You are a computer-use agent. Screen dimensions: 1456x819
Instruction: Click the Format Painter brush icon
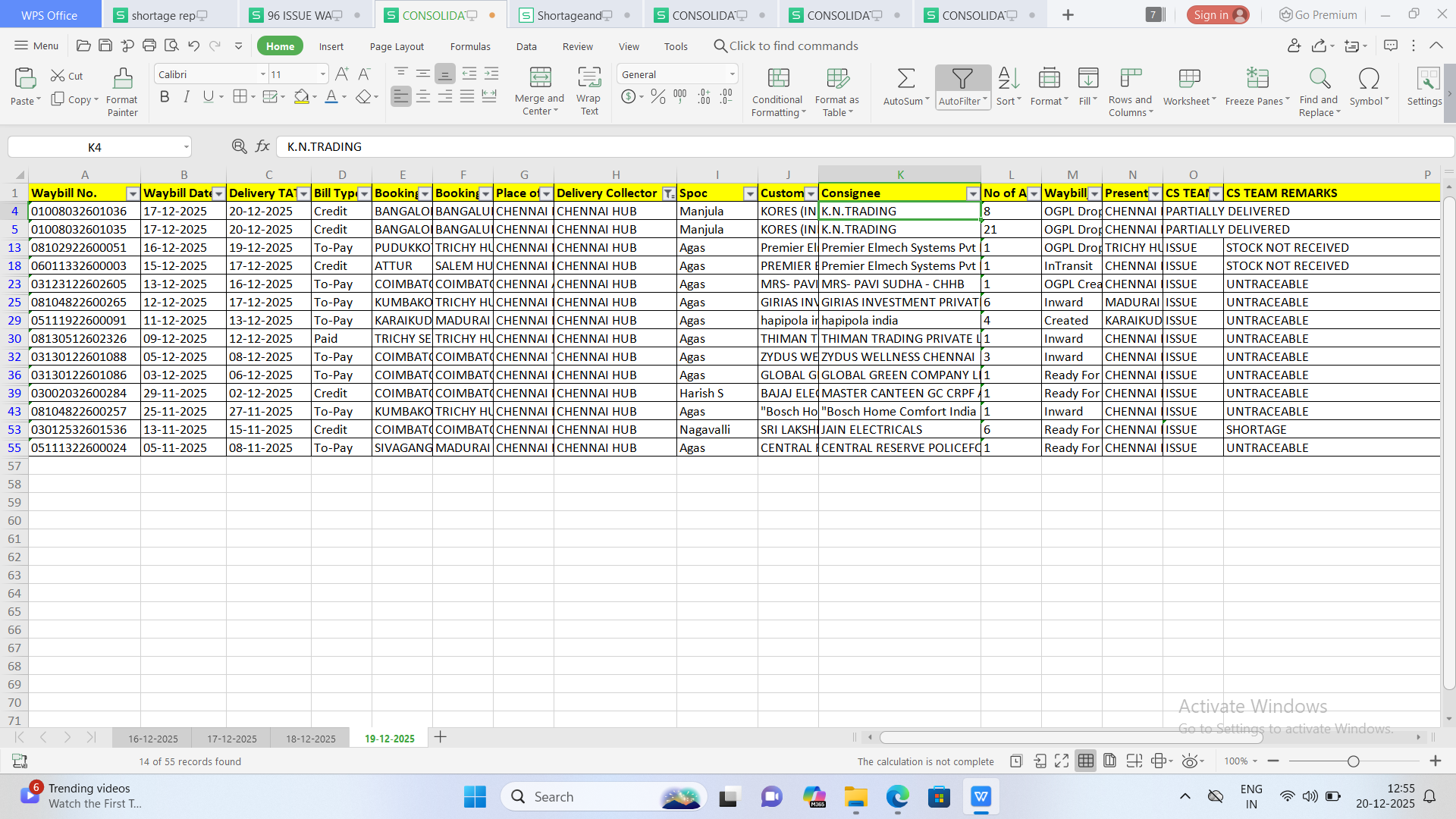pos(122,78)
